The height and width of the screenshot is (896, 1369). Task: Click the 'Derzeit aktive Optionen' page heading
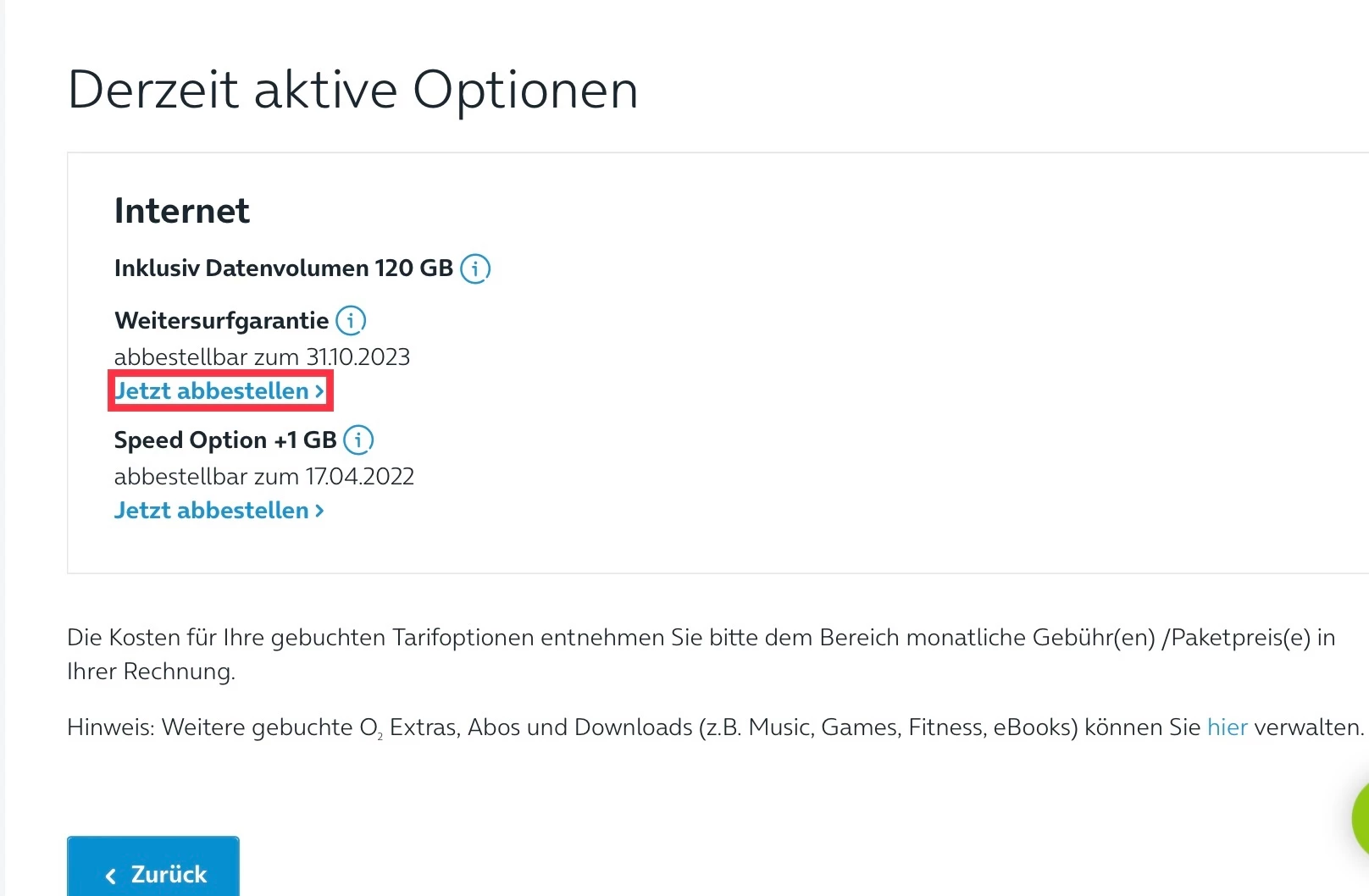click(x=352, y=90)
